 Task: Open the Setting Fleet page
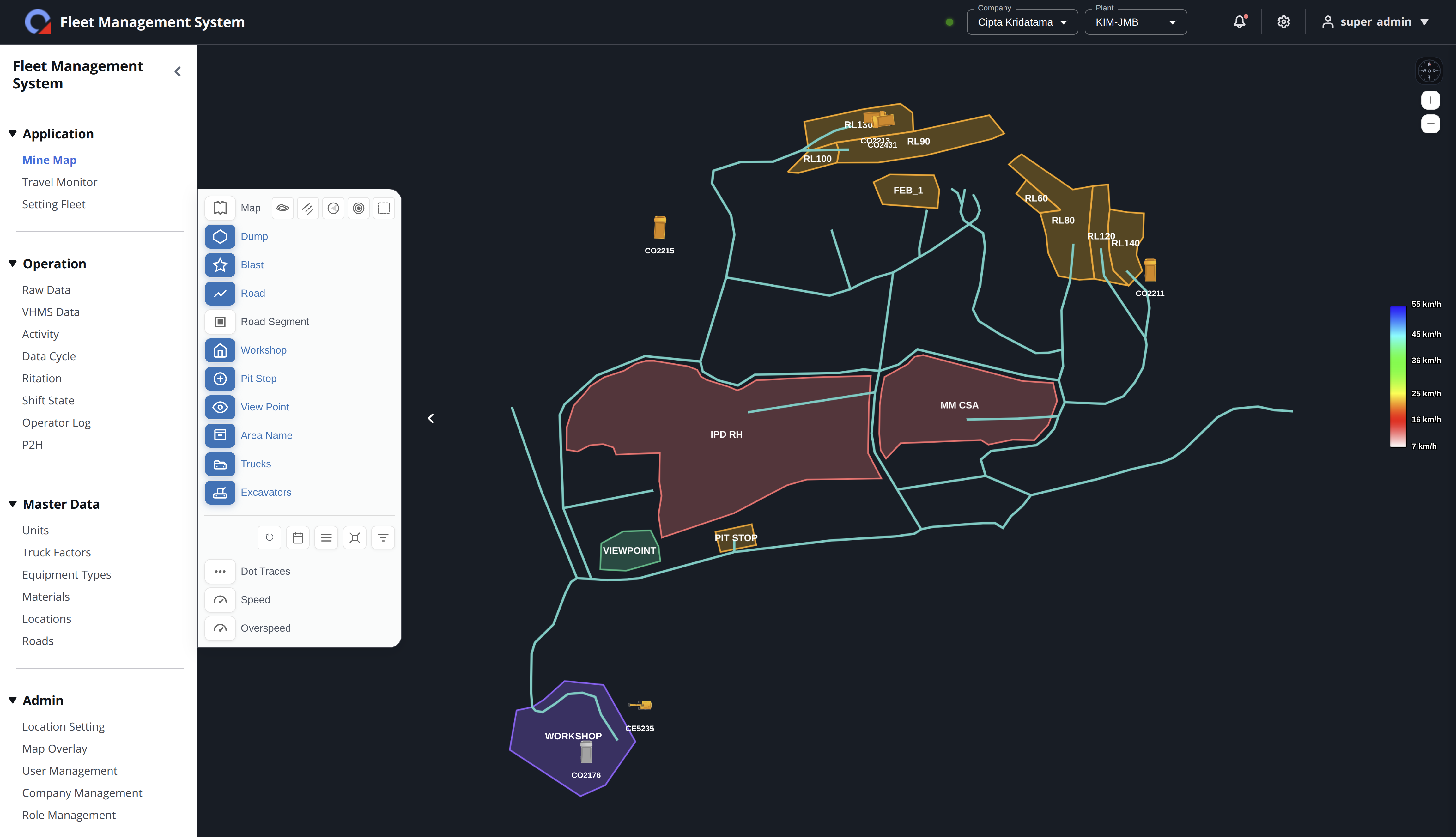pyautogui.click(x=53, y=205)
